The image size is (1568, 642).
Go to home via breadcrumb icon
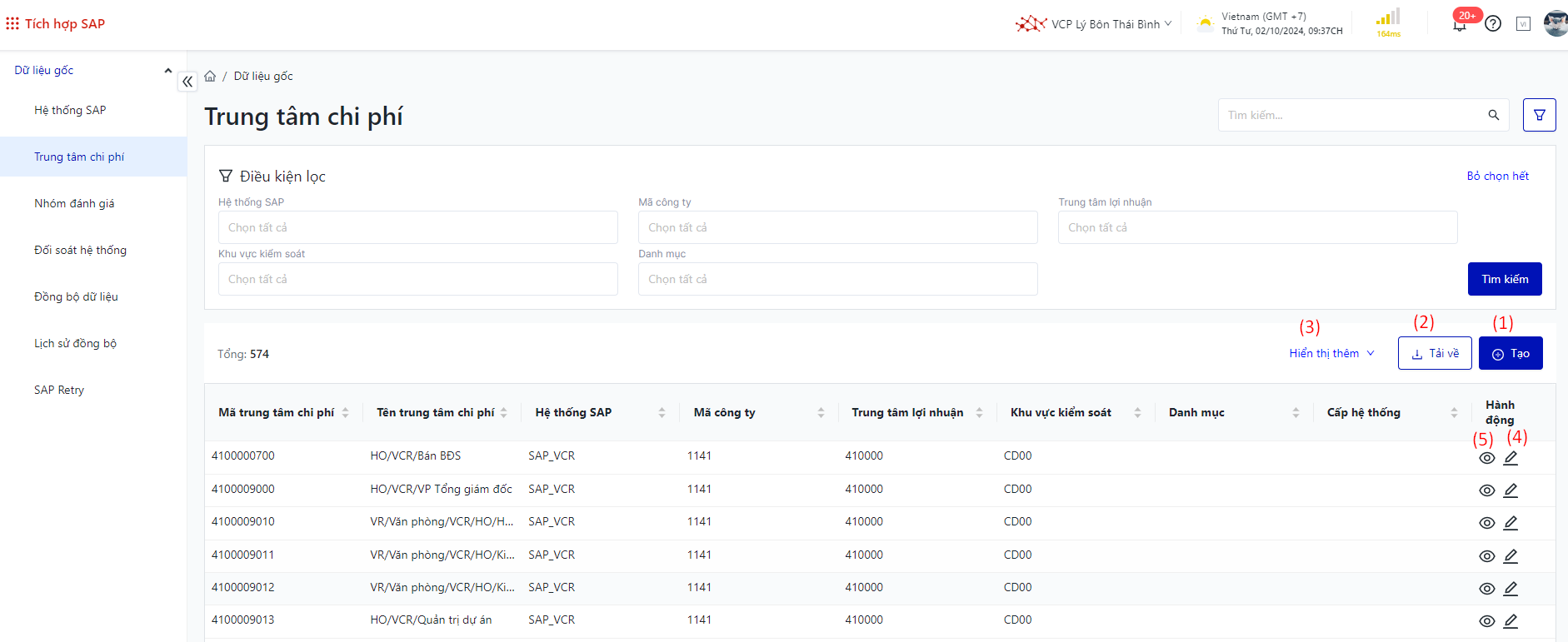(x=210, y=76)
